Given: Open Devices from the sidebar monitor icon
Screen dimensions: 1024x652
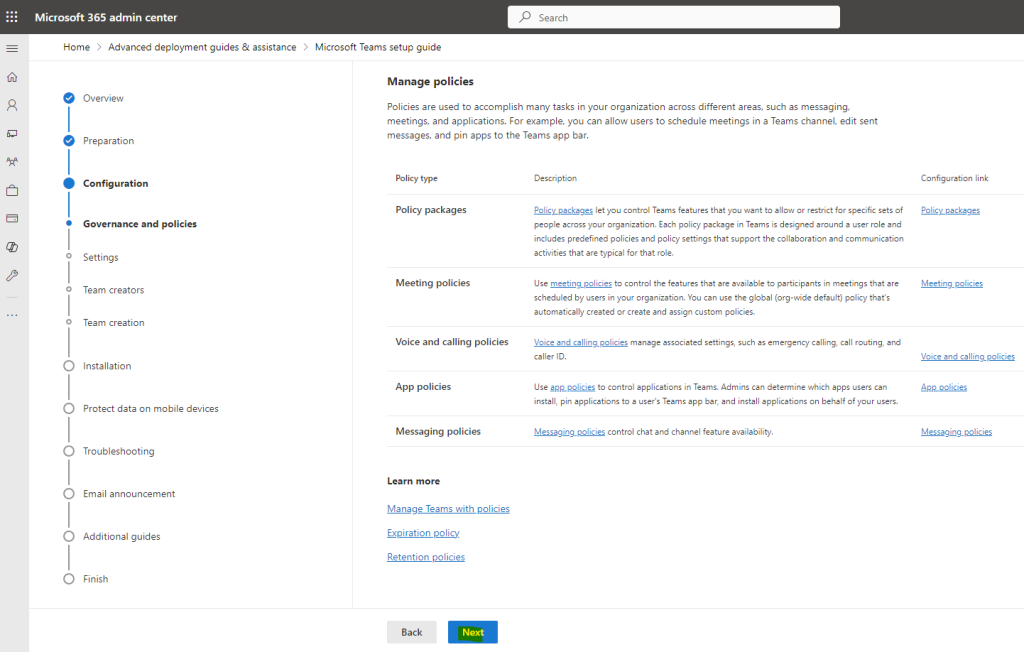Looking at the screenshot, I should [12, 134].
